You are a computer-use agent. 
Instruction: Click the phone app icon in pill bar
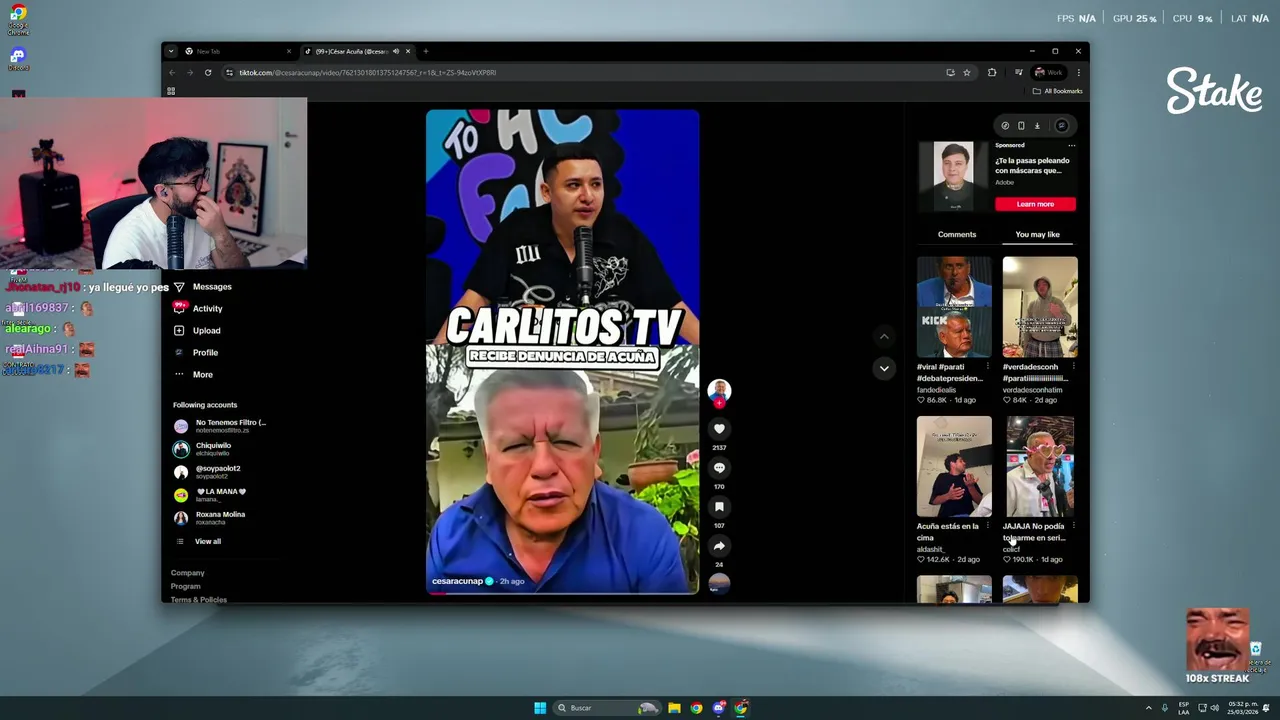click(1021, 126)
